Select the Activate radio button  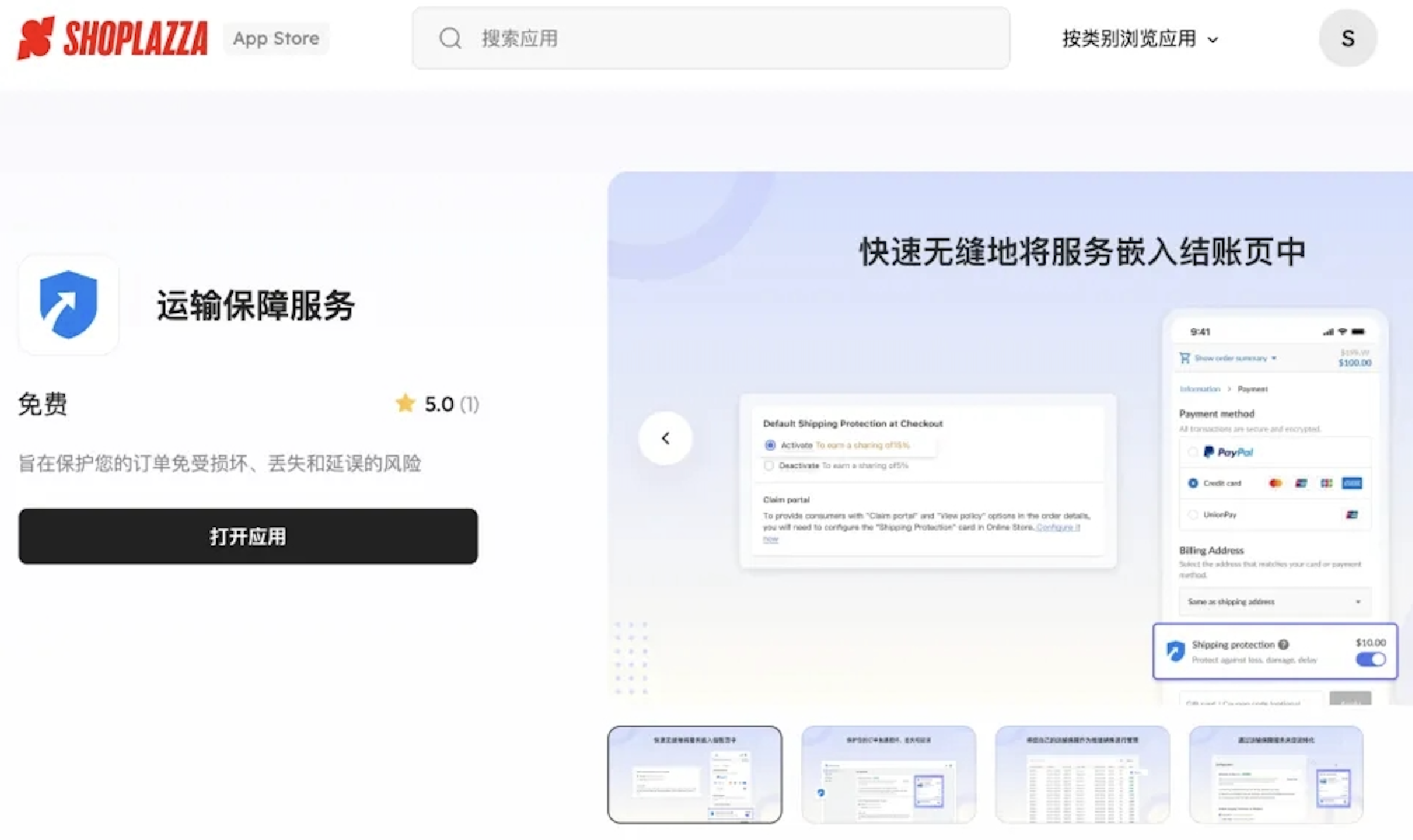pyautogui.click(x=770, y=445)
